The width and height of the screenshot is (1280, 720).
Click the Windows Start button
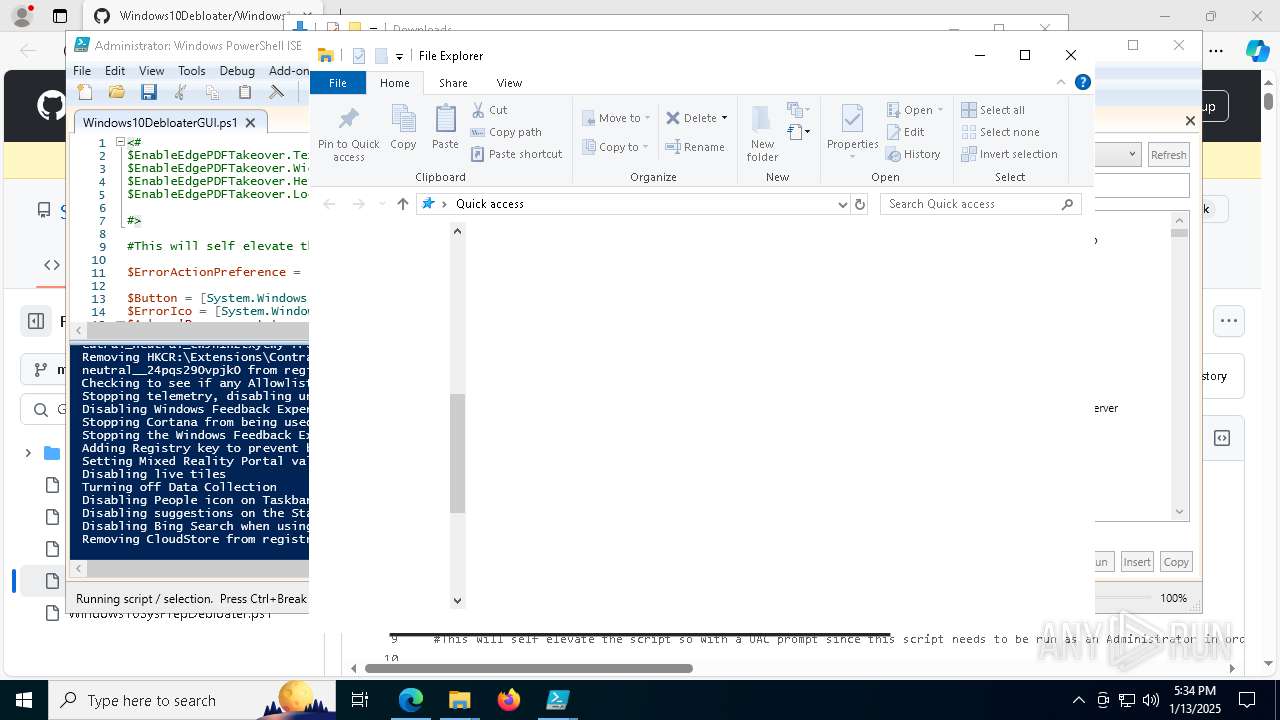pos(23,700)
